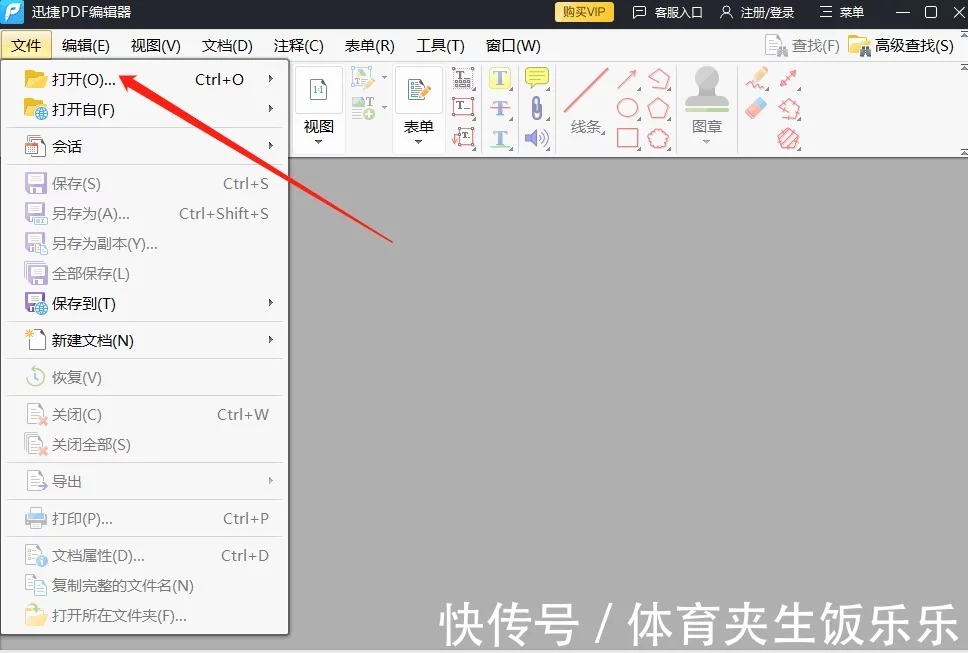Viewport: 968px width, 653px height.
Task: Click the add image/text content icon
Action: coord(363,107)
